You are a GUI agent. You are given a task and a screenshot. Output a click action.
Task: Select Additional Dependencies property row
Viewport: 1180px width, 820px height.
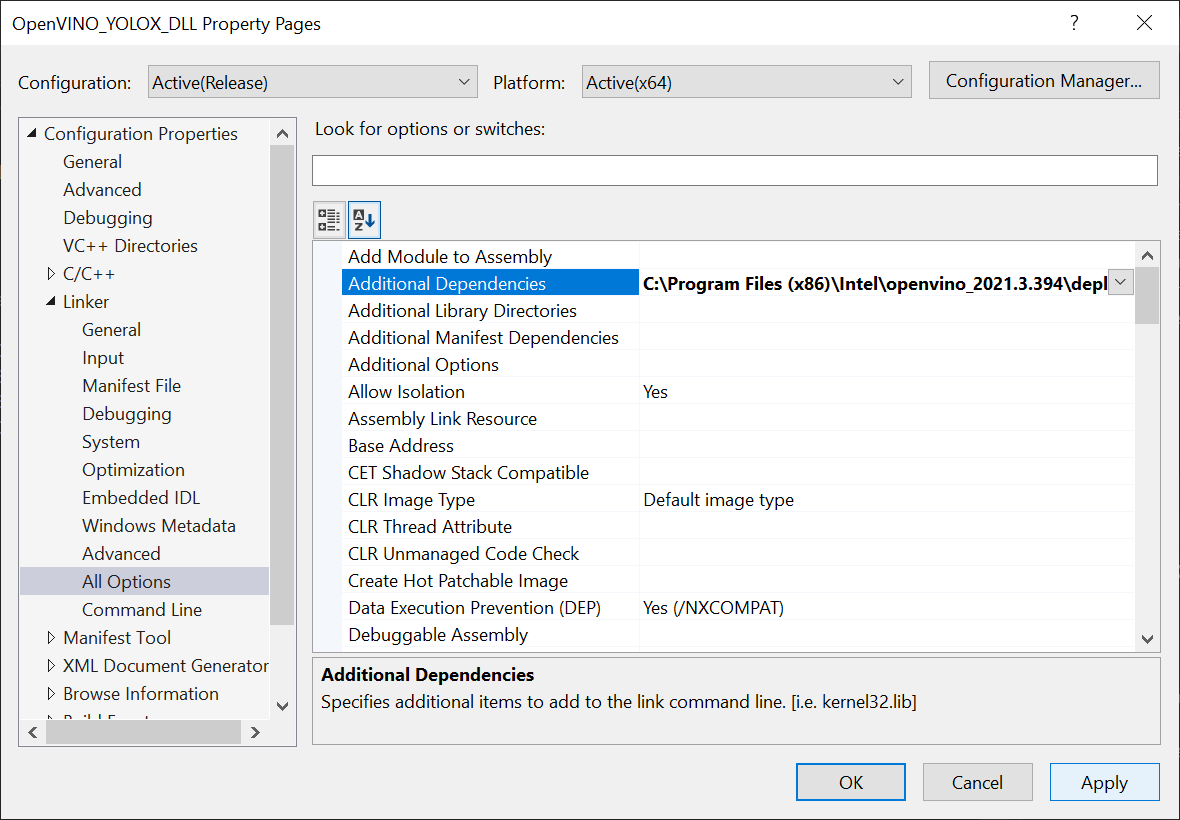(x=491, y=283)
